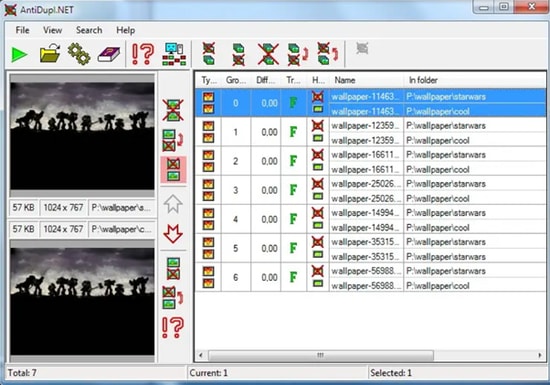Open paths with the folder icon
Viewport: 550px width, 385px height.
(50, 54)
